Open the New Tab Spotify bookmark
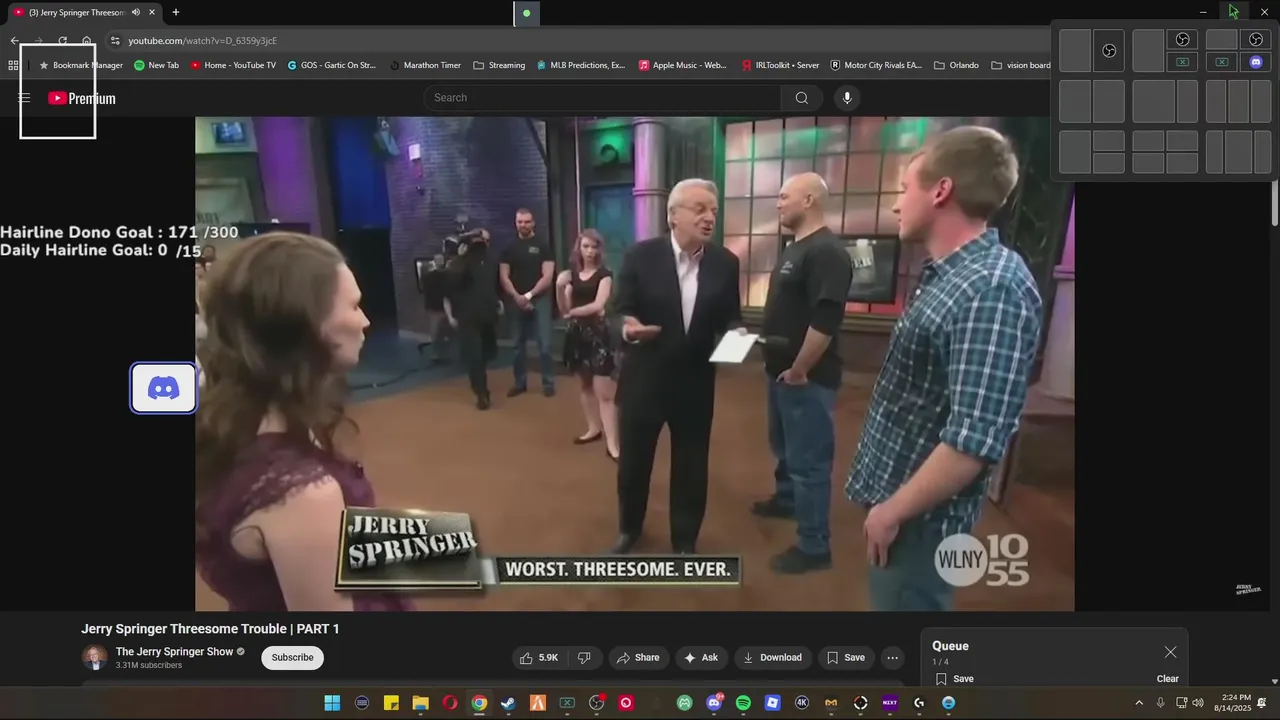Viewport: 1280px width, 720px height. pos(156,65)
